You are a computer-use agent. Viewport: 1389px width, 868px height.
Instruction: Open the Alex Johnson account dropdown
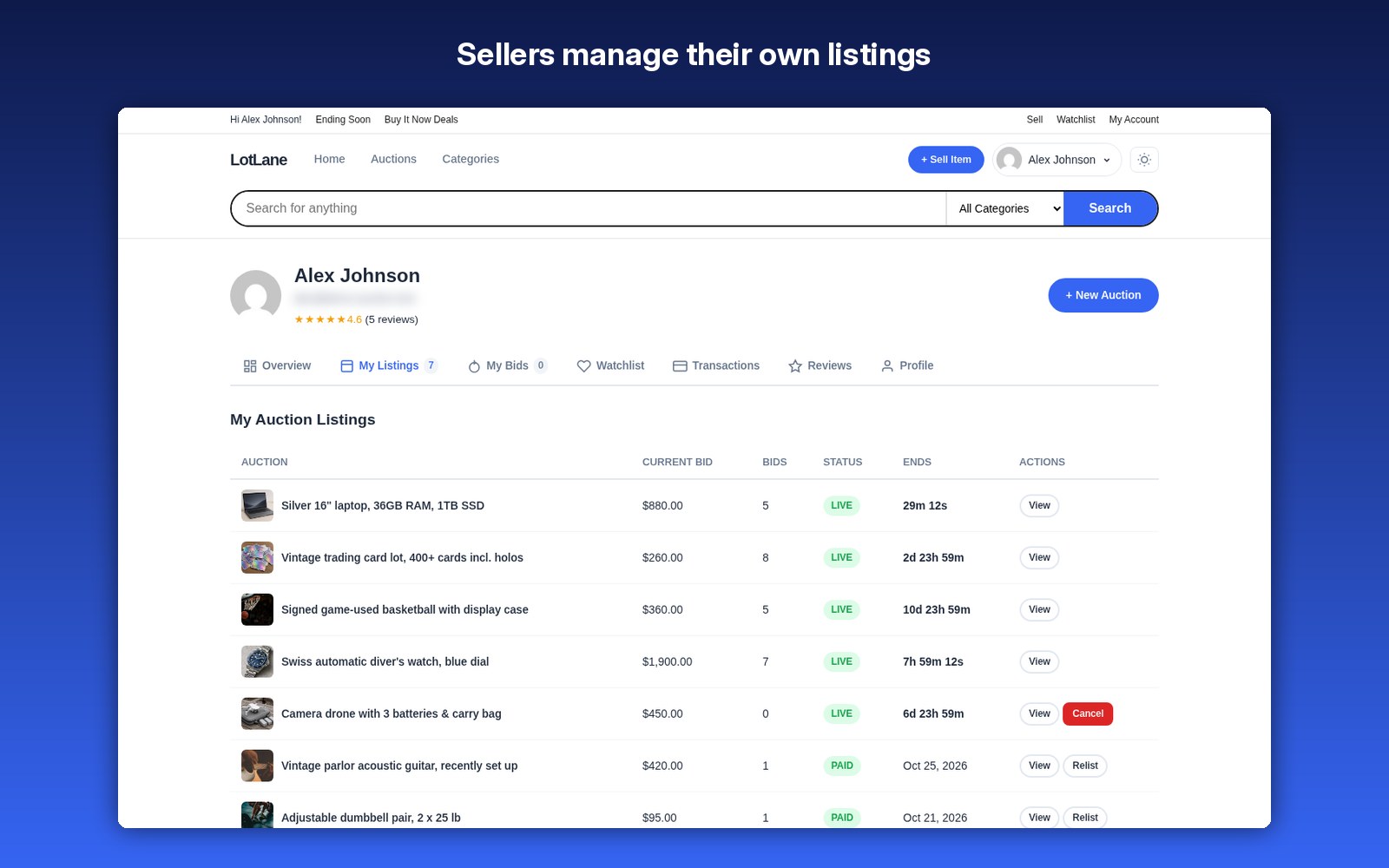pos(1057,160)
